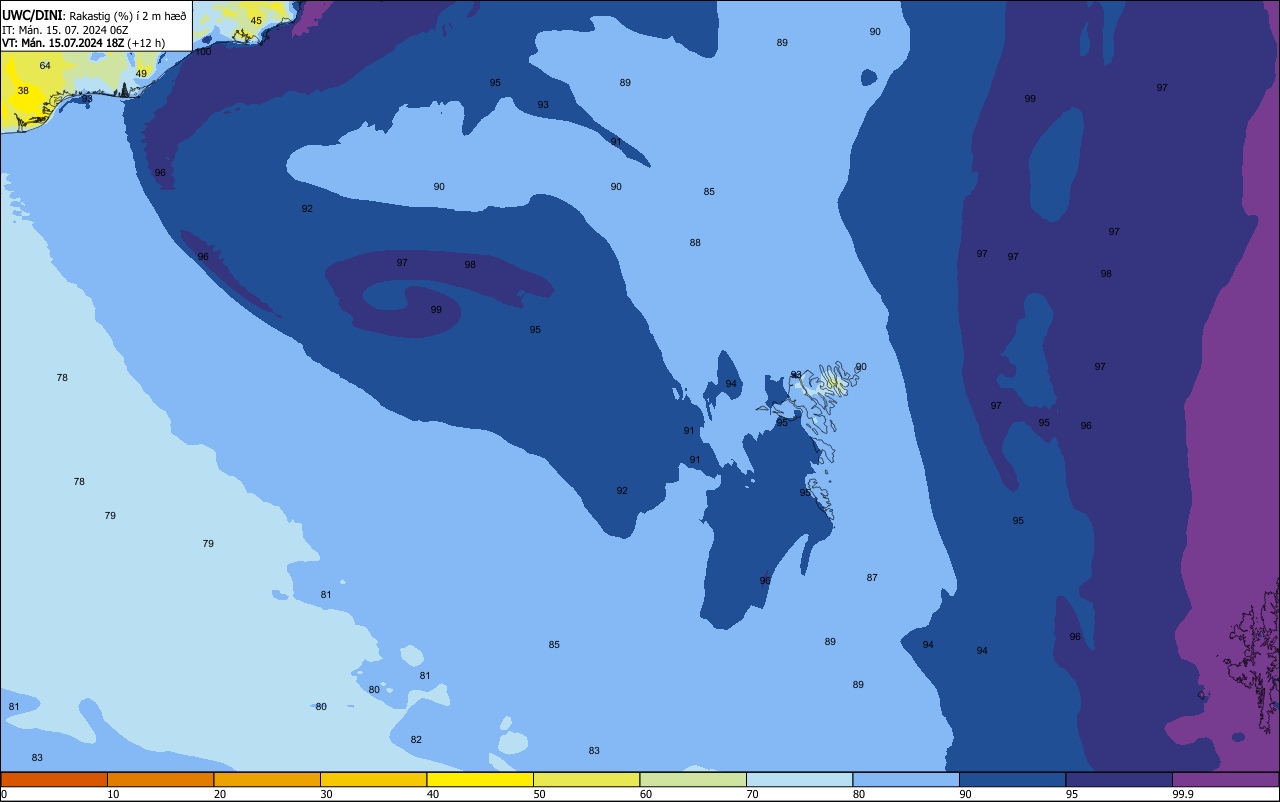Click the '100' humidity value on the map
The height and width of the screenshot is (802, 1280).
coord(203,52)
